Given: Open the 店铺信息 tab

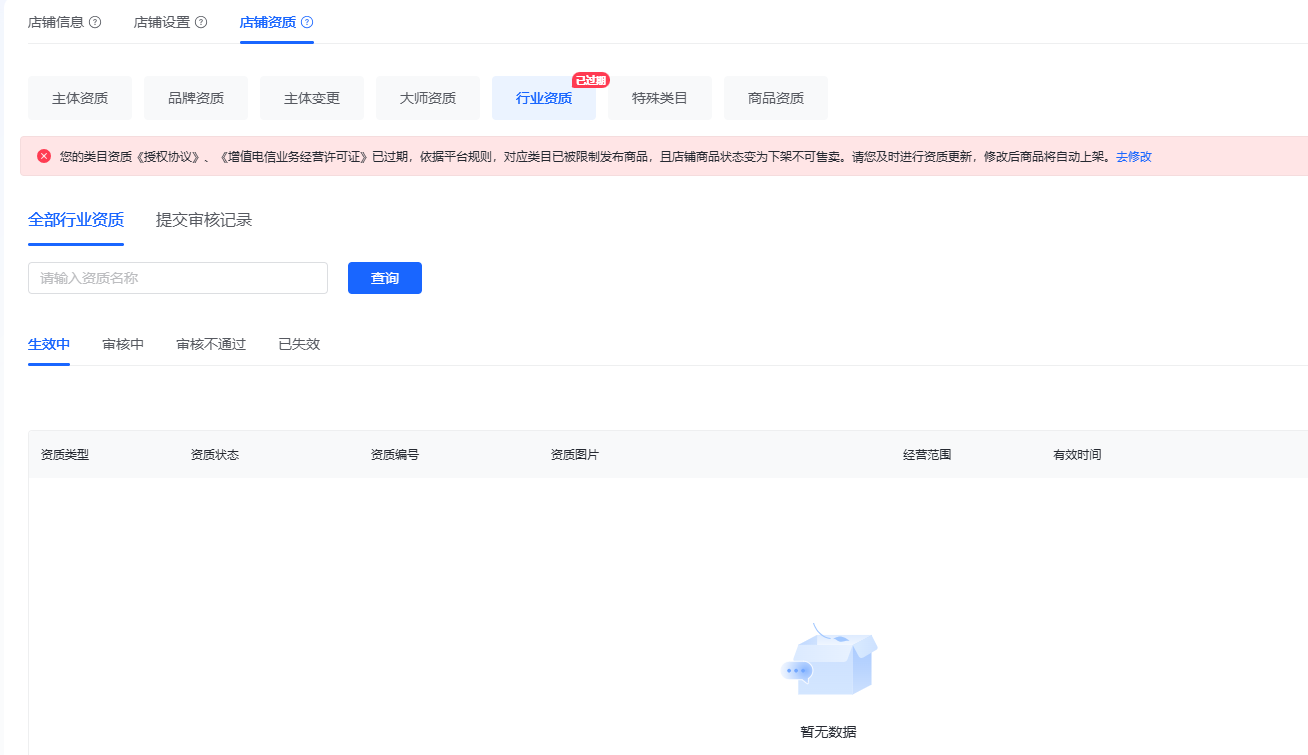Looking at the screenshot, I should point(56,22).
